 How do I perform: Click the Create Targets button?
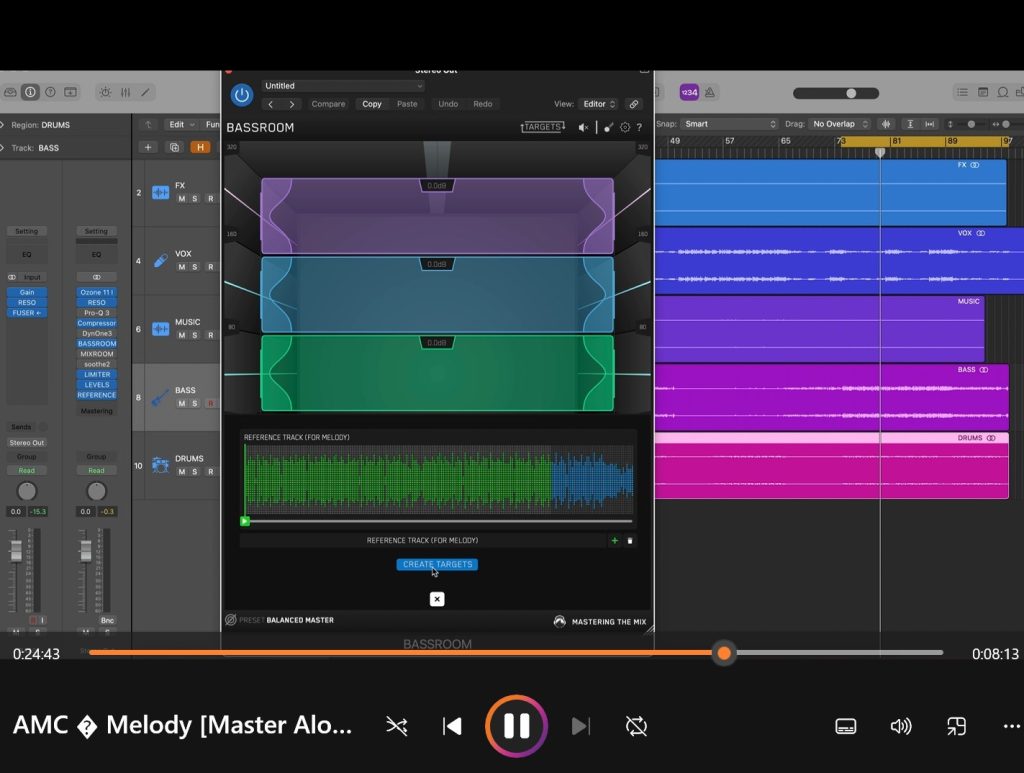tap(437, 565)
